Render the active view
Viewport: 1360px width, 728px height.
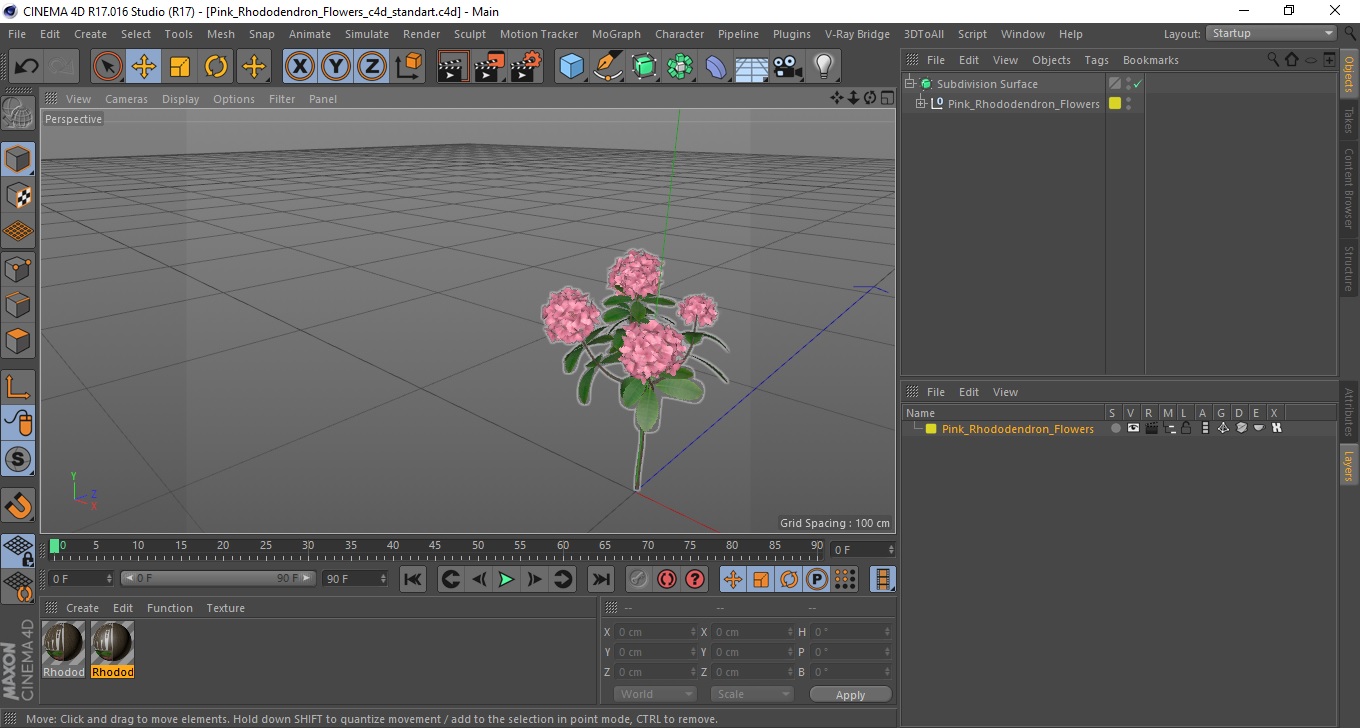click(454, 67)
